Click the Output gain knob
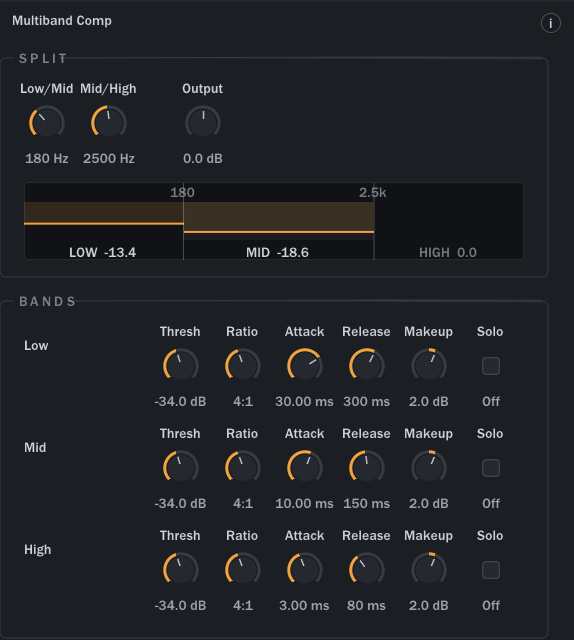 tap(203, 122)
